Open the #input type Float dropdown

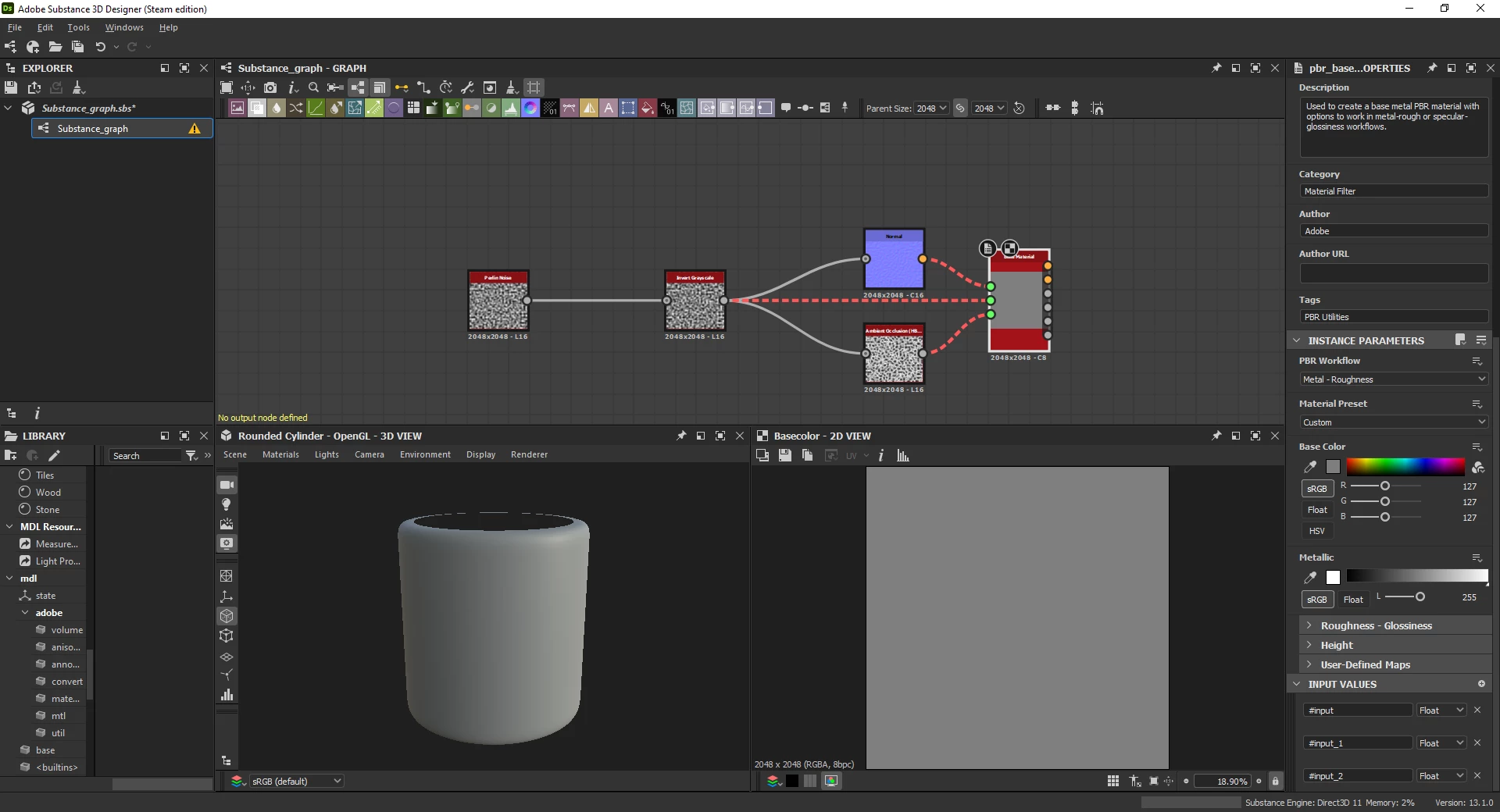click(1441, 710)
